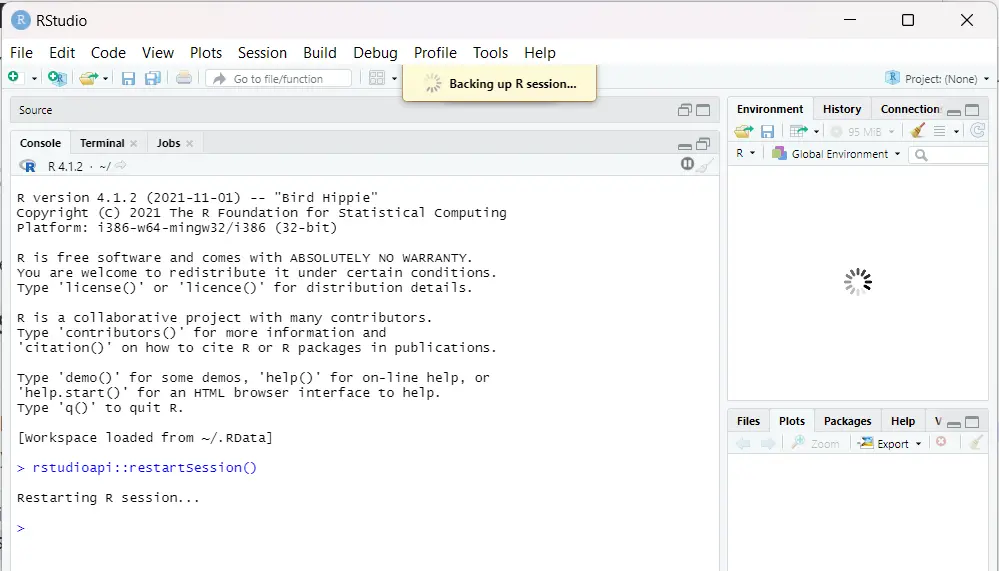This screenshot has width=999, height=571.
Task: Select the Plots tab
Action: 792,421
